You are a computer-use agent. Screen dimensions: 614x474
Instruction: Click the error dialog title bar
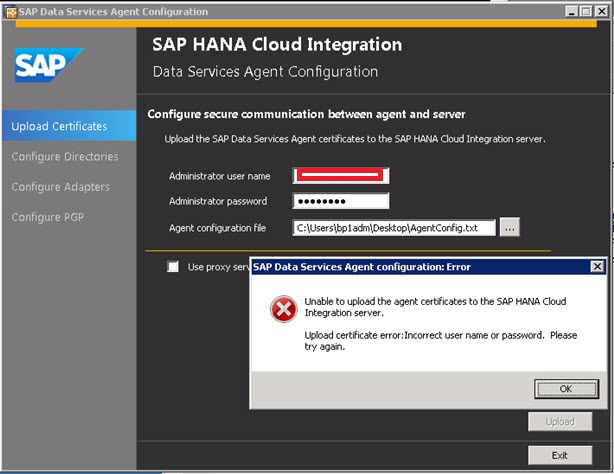tap(421, 267)
